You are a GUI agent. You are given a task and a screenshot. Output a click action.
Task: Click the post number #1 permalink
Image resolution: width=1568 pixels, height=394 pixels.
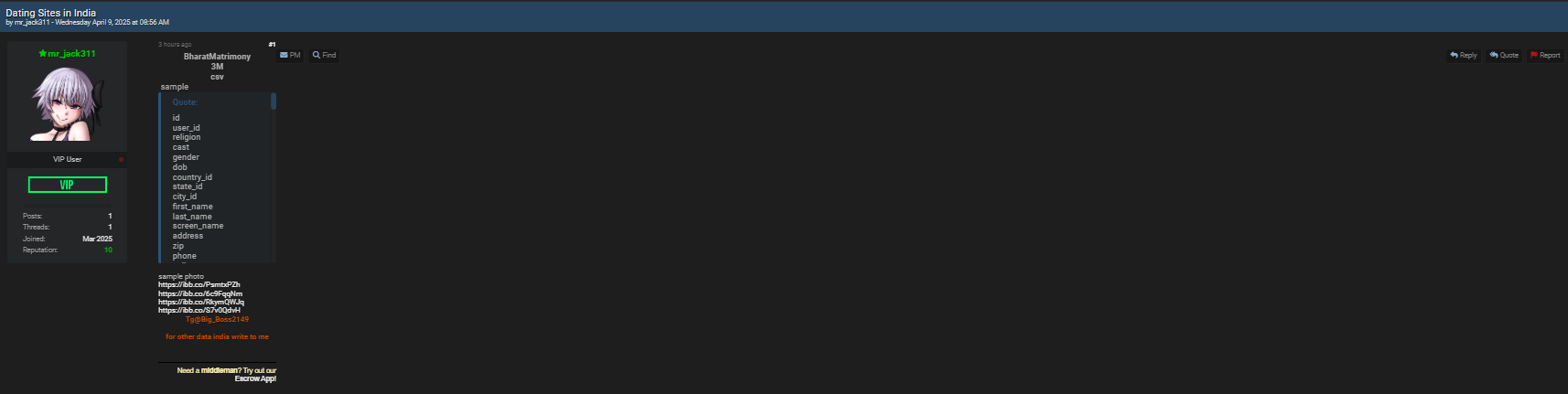(272, 44)
